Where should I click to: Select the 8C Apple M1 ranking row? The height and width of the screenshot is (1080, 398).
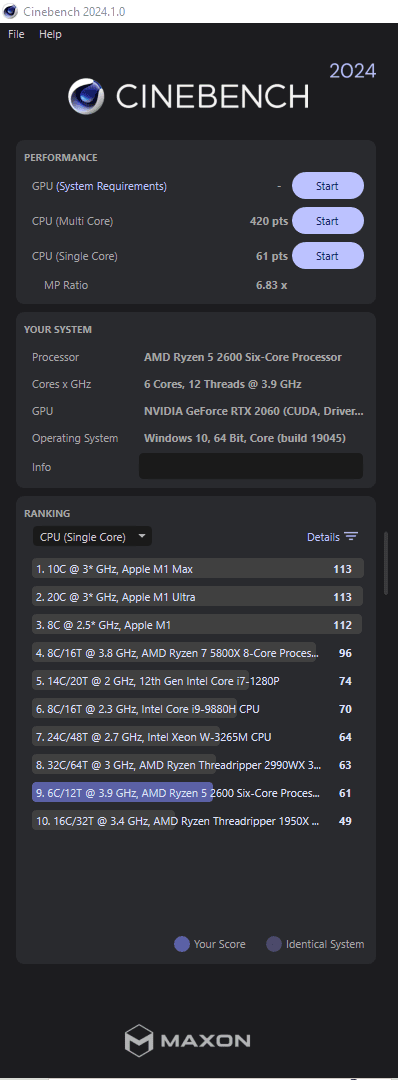tap(198, 625)
